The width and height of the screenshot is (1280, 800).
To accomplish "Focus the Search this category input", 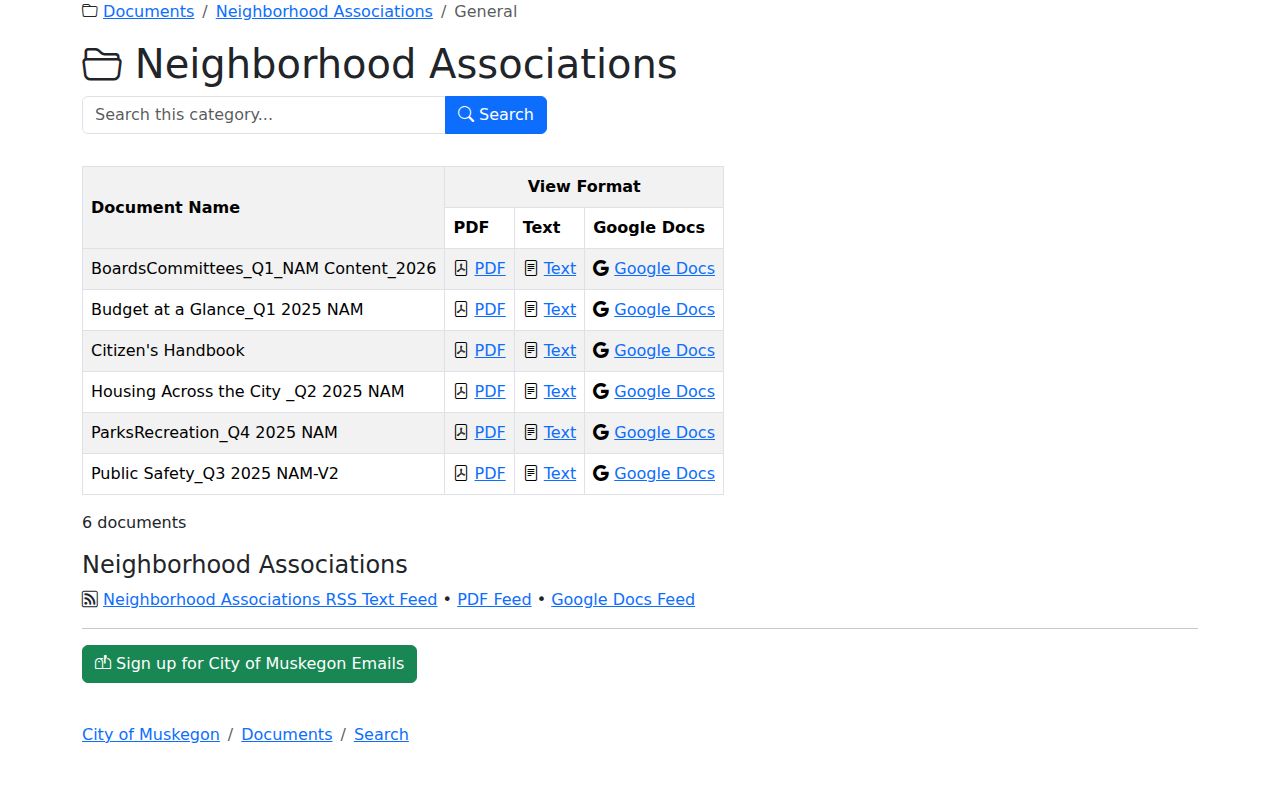I will pos(264,115).
